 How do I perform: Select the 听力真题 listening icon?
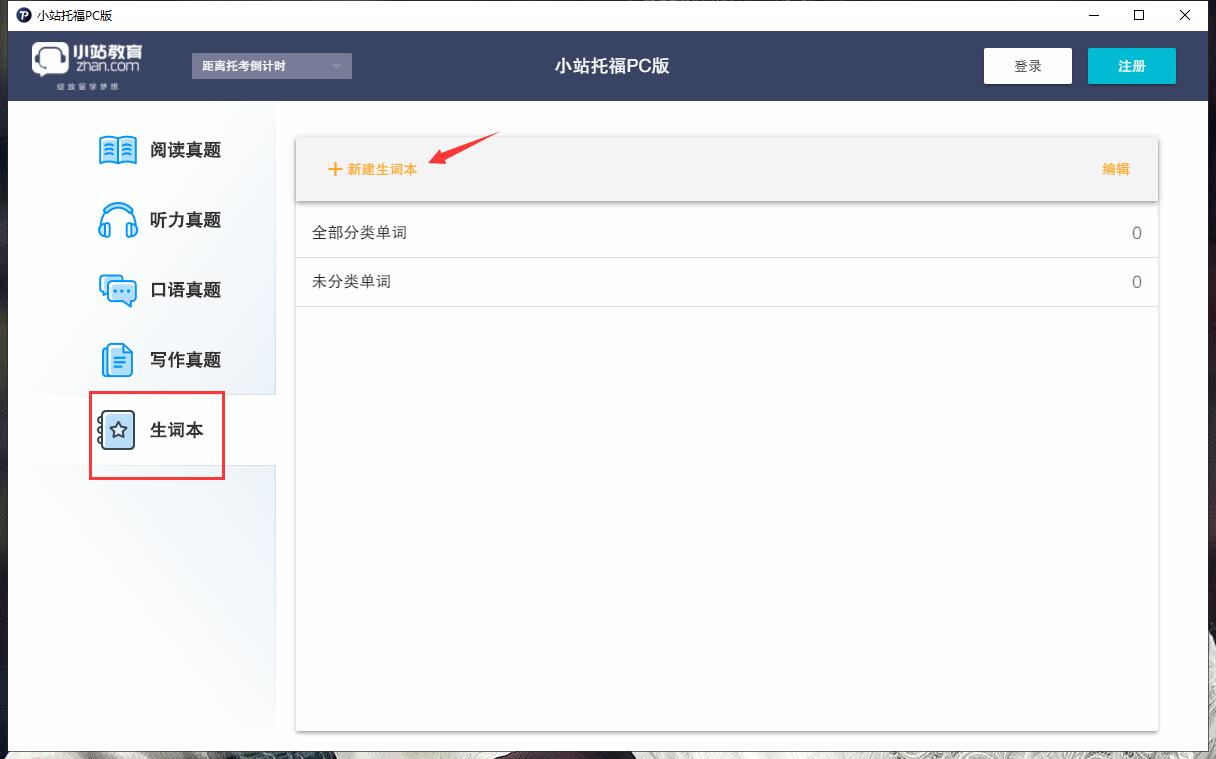117,219
